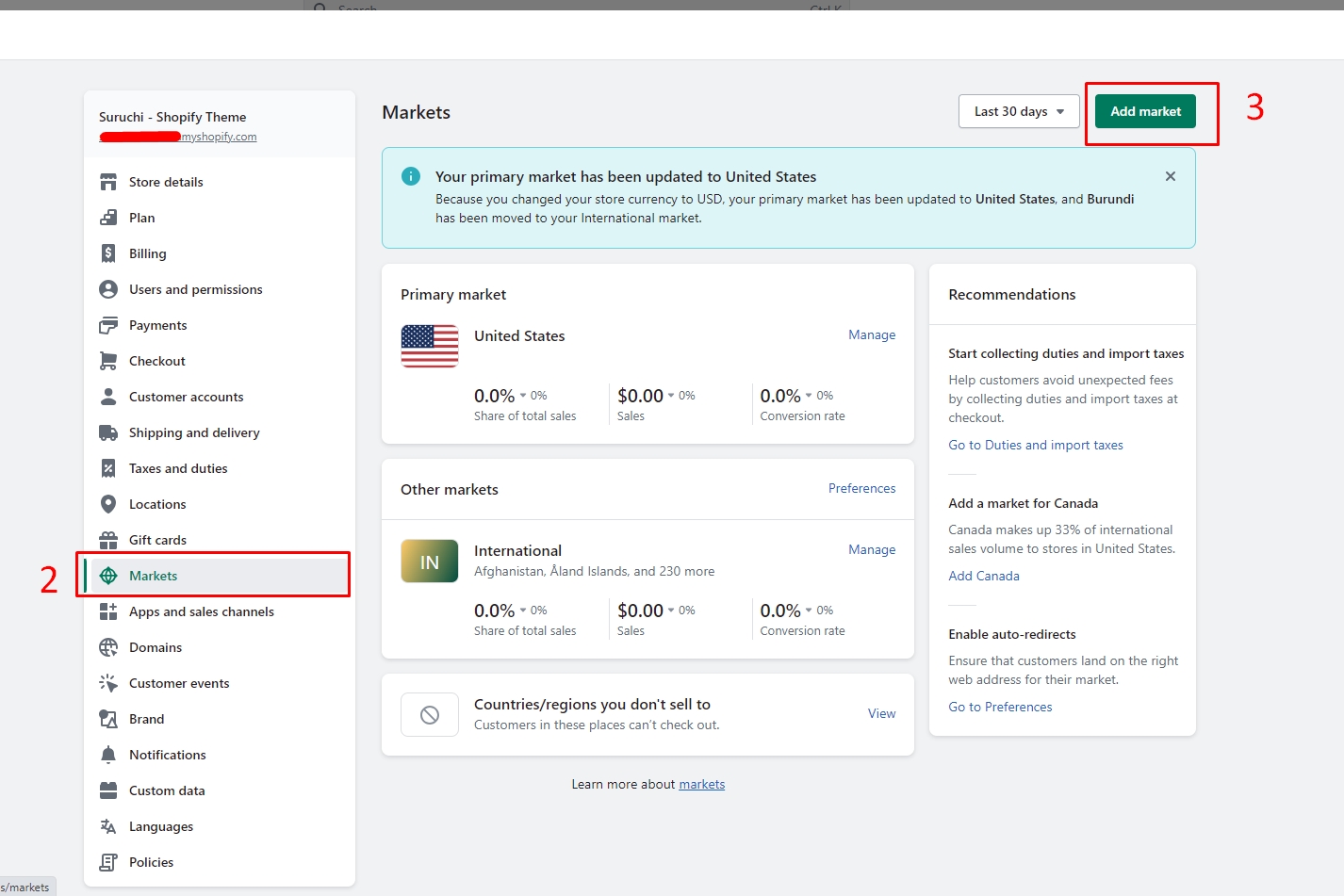Click the International market IN thumbnail

pos(430,562)
